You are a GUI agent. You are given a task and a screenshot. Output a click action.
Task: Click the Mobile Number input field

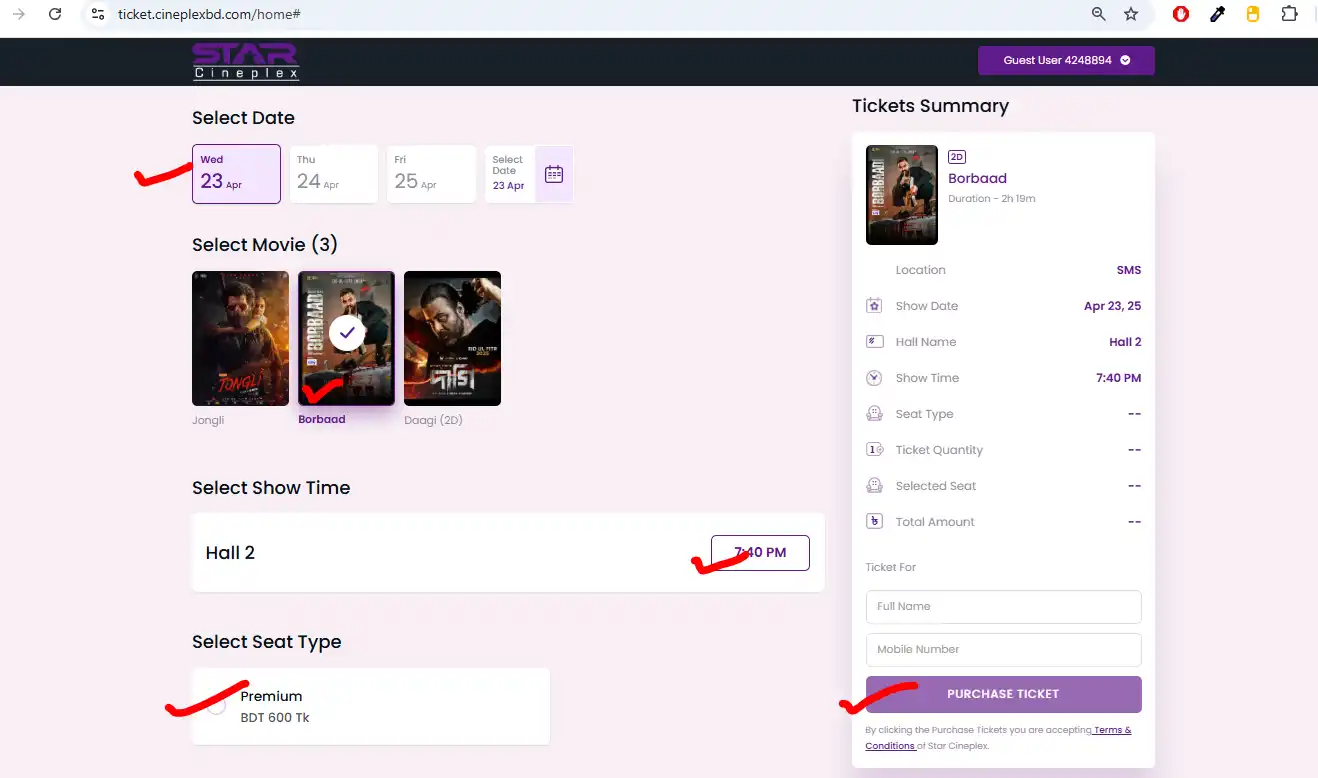[x=1003, y=650]
